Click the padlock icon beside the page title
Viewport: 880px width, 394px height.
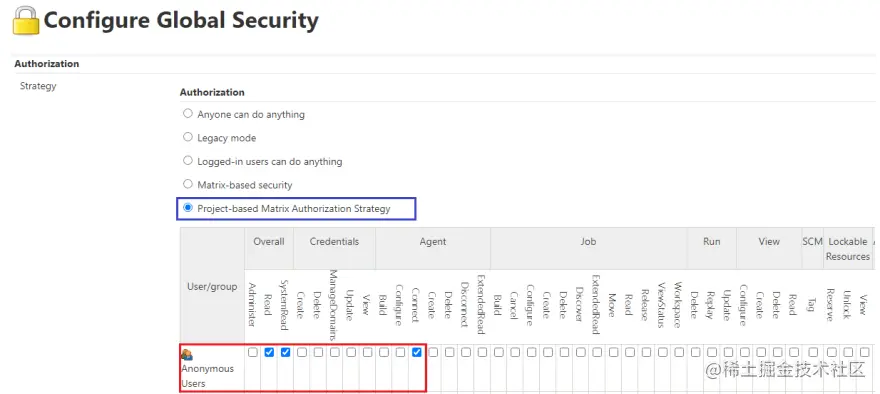pos(26,21)
